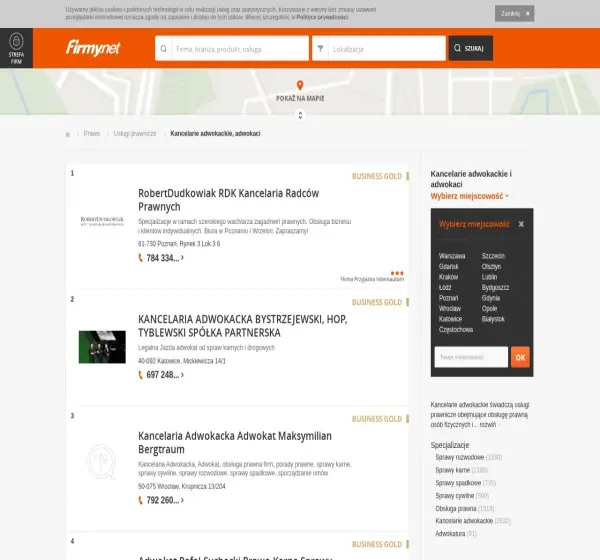The image size is (600, 560).
Task: Select Gdańsk in city list
Action: tap(448, 266)
